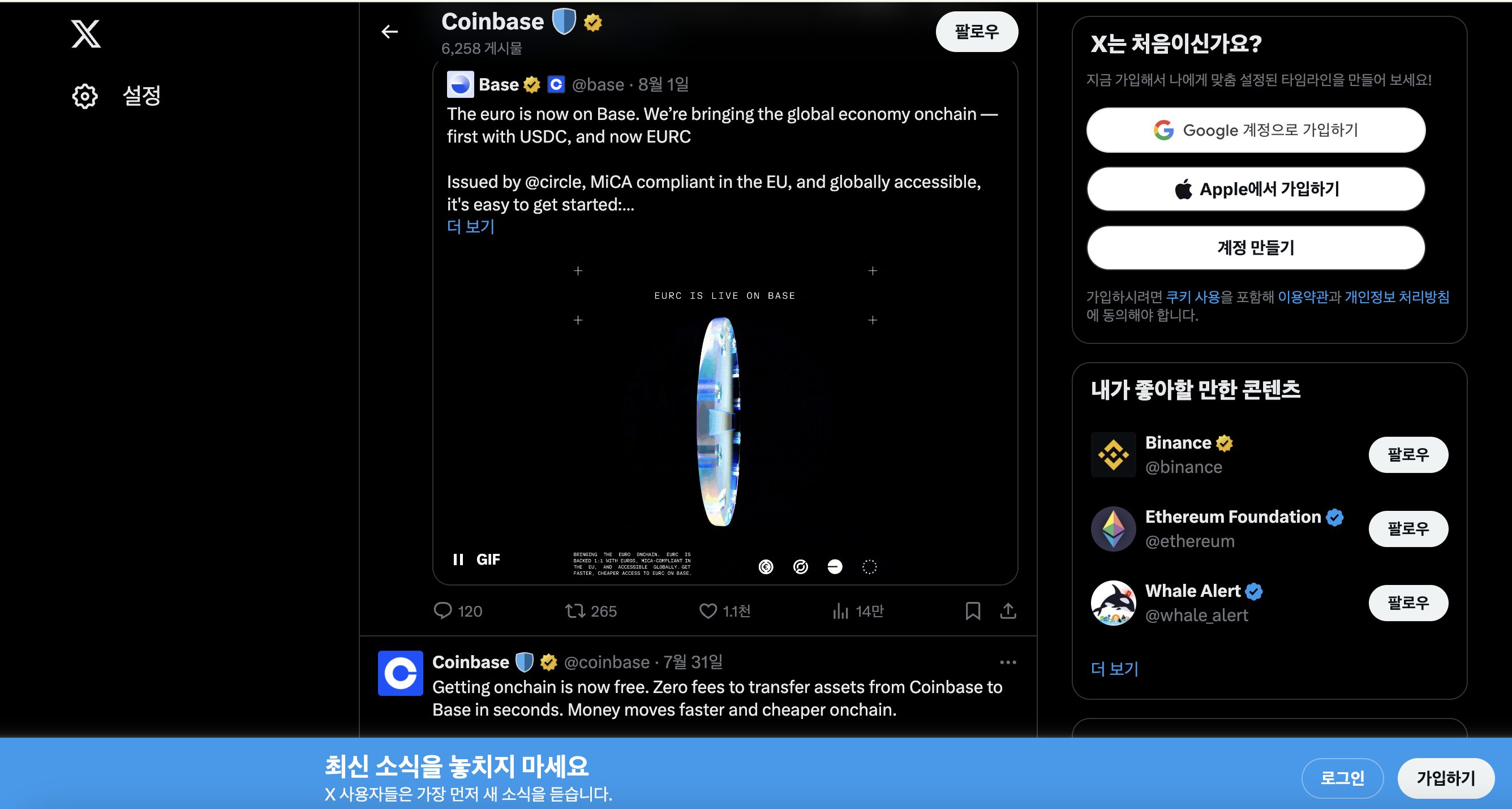
Task: Show more suggested accounts 더 보기
Action: 1114,668
